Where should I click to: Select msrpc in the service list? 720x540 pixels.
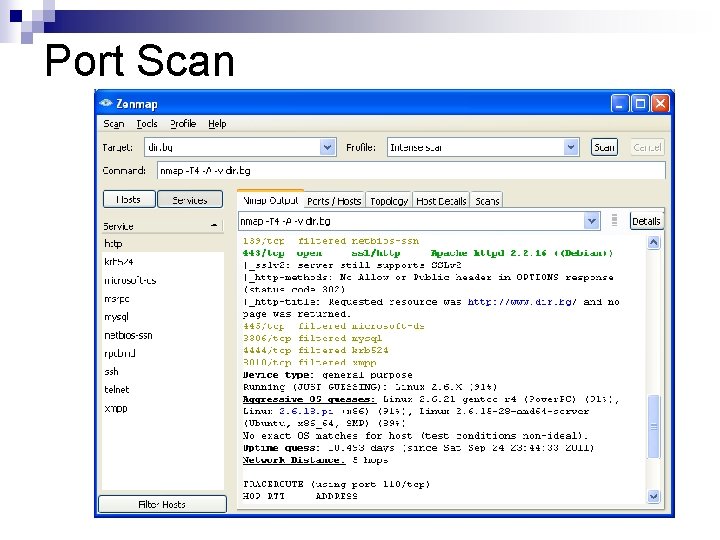163,298
